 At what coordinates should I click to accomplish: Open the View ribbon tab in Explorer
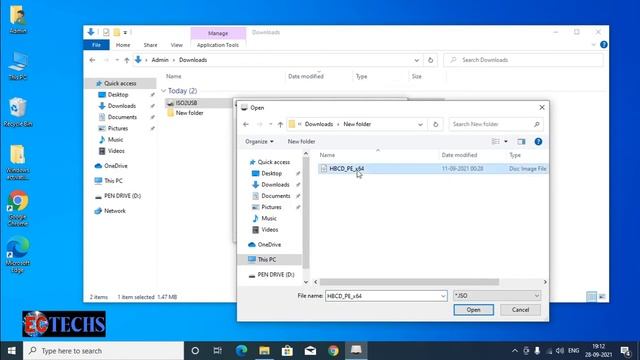click(x=176, y=45)
